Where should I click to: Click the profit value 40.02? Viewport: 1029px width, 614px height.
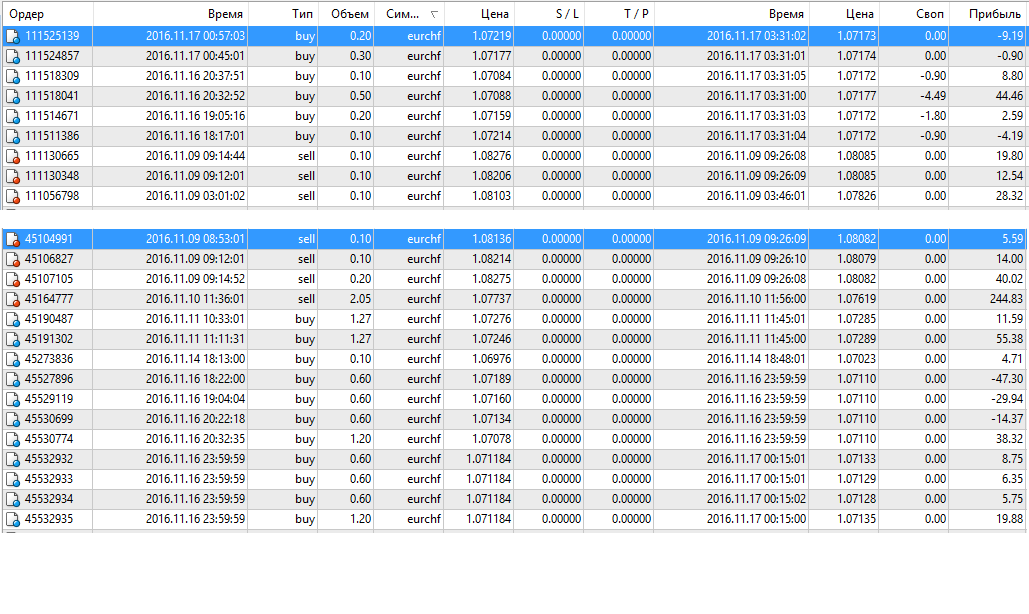click(x=1009, y=279)
